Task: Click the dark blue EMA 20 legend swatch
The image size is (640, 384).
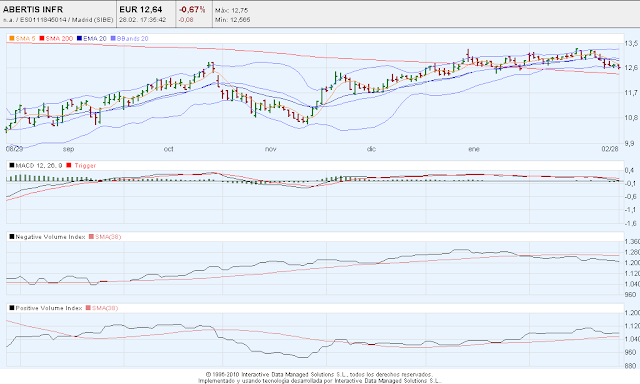Action: click(80, 38)
